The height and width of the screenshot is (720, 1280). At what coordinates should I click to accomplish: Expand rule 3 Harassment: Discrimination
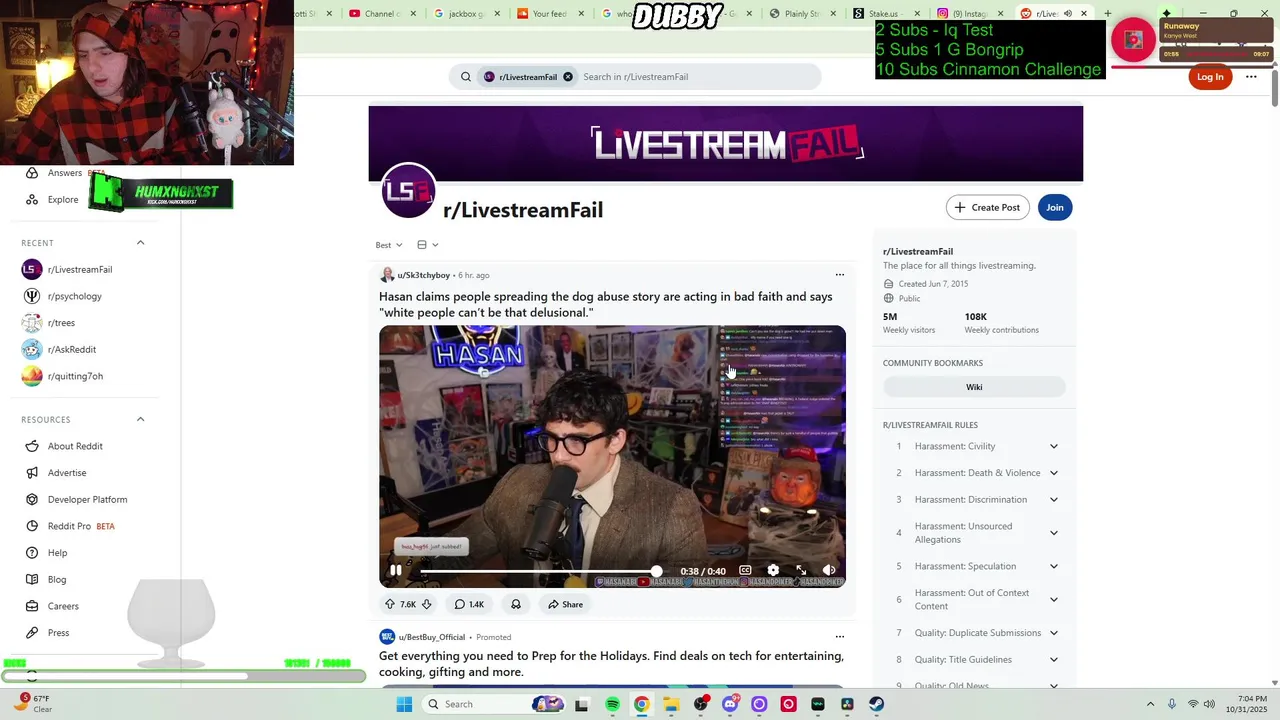pos(1054,500)
